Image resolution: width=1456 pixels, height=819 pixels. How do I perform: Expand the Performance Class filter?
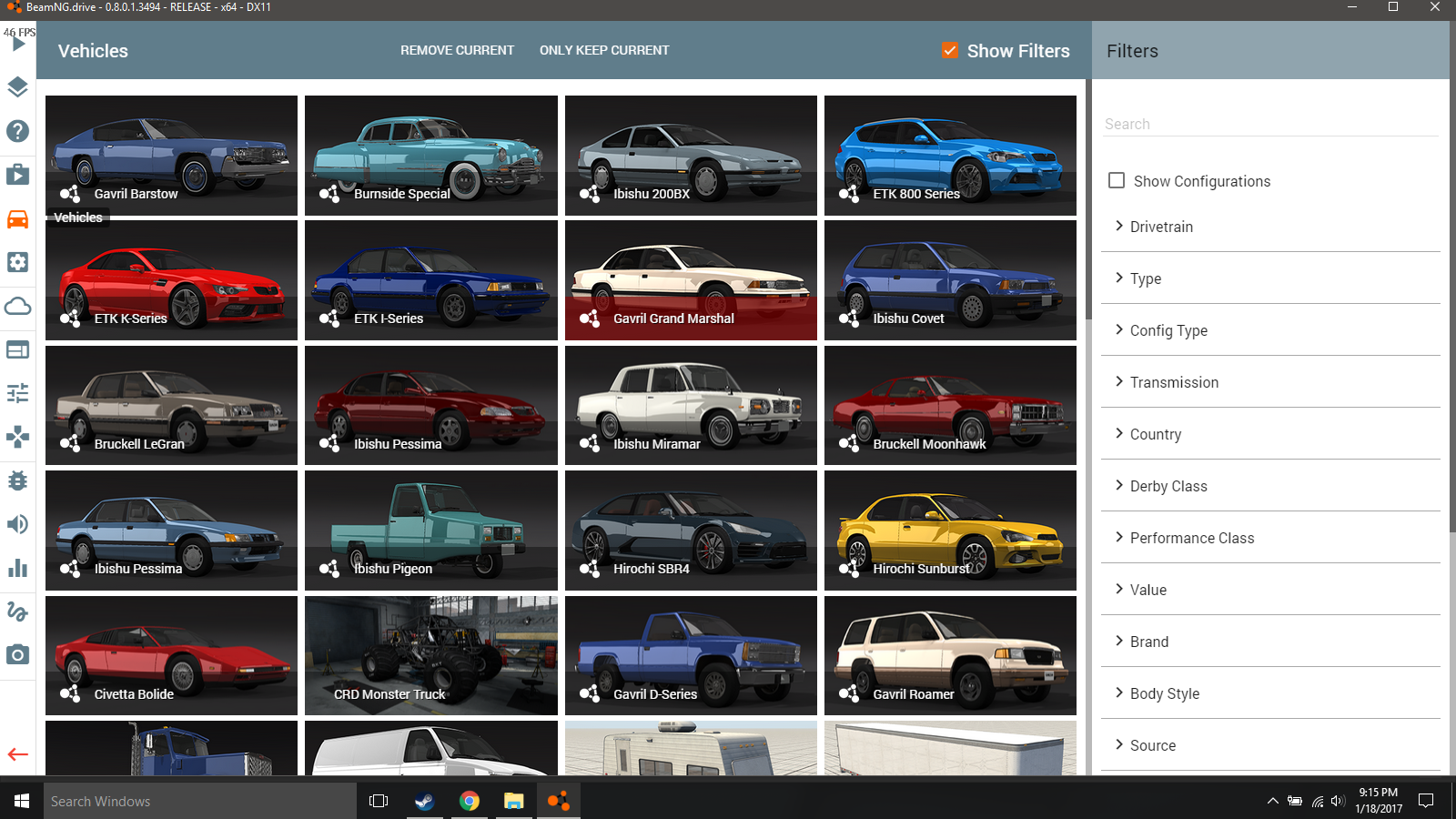pyautogui.click(x=1191, y=538)
